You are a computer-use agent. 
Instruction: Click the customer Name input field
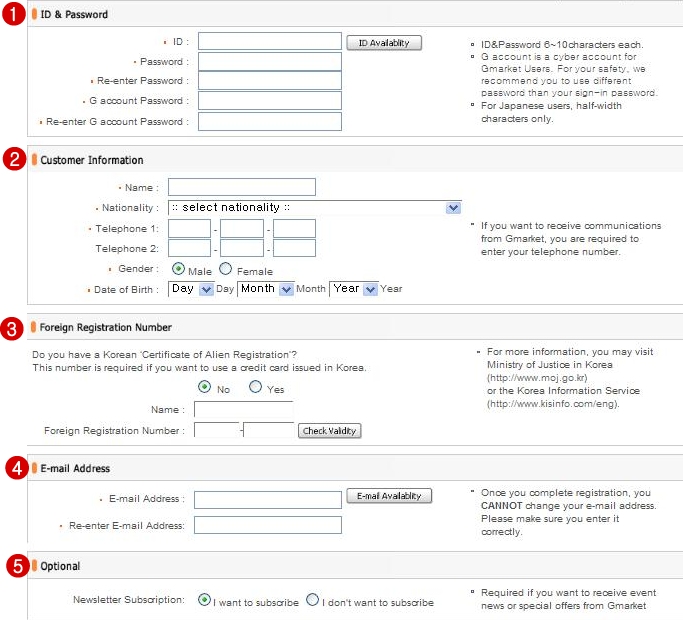tap(242, 187)
